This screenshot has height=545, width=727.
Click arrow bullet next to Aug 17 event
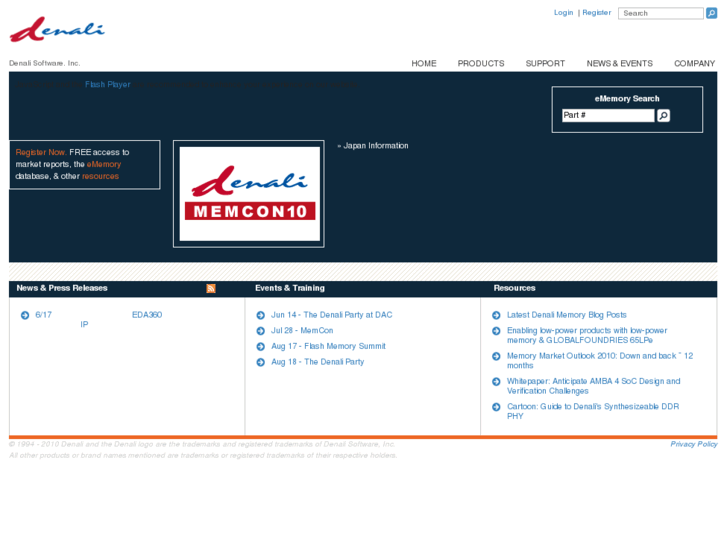(x=261, y=346)
